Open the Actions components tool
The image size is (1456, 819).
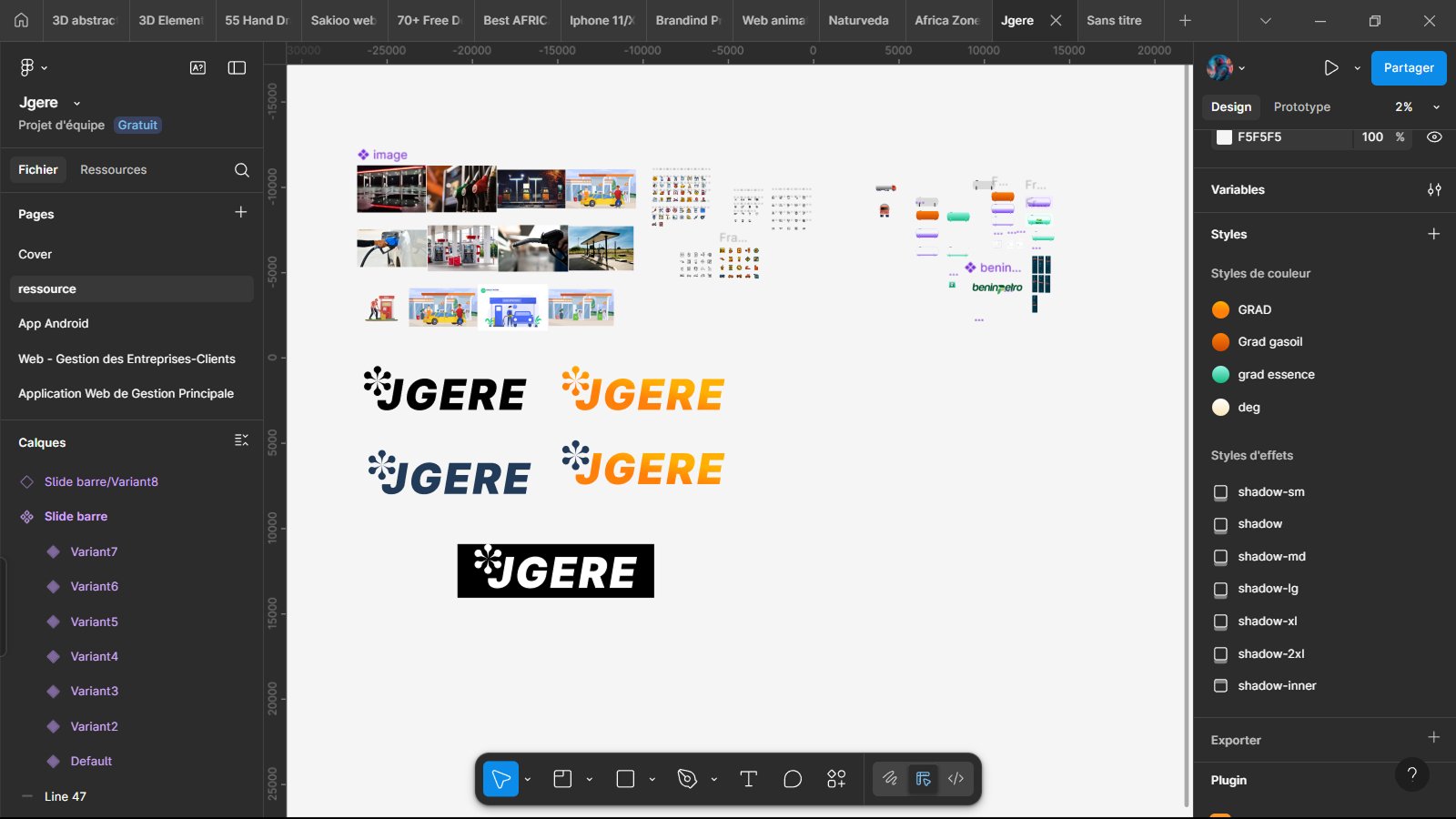pyautogui.click(x=836, y=779)
